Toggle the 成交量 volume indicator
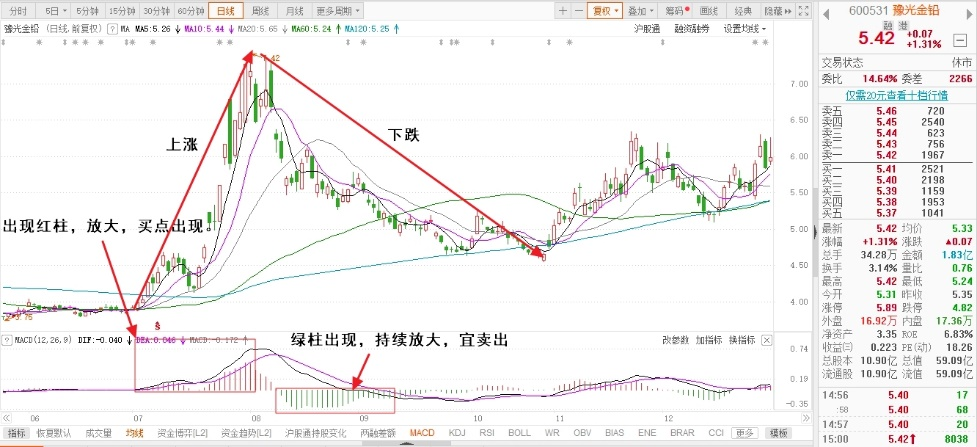This screenshot has width=977, height=447. pyautogui.click(x=98, y=434)
